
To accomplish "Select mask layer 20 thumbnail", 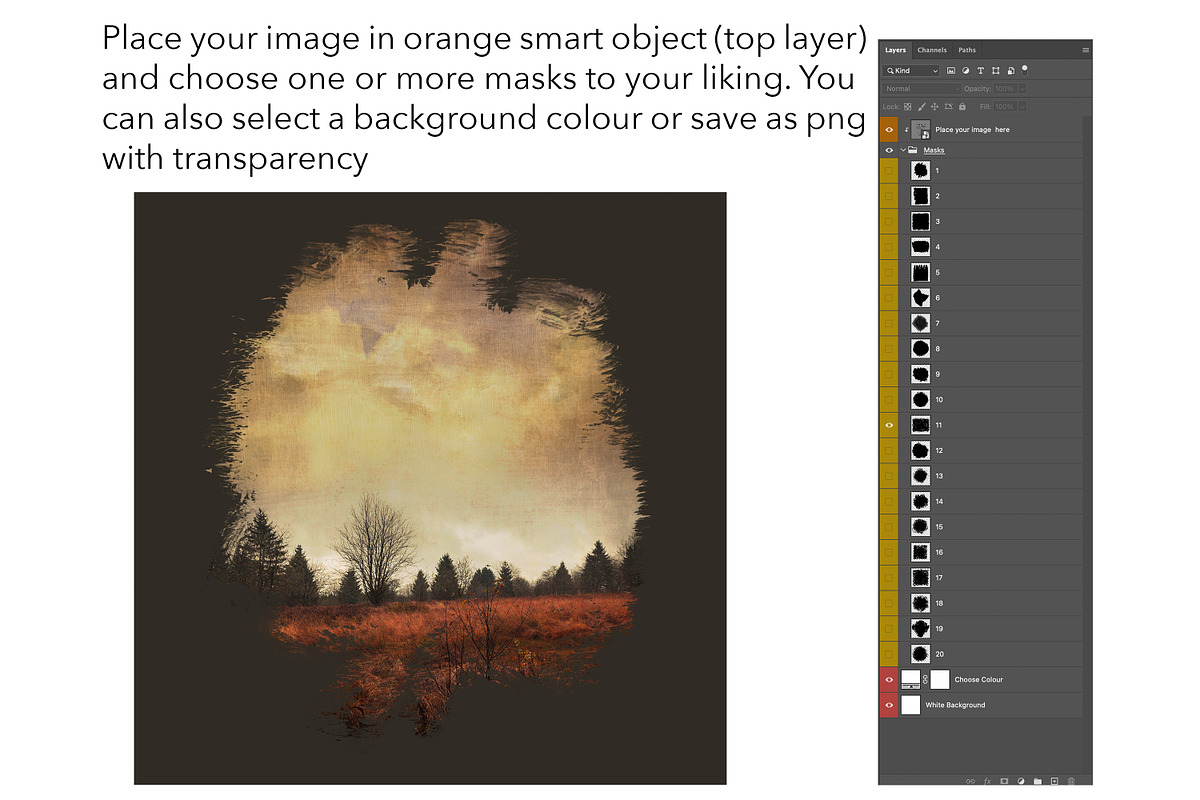I will (920, 654).
